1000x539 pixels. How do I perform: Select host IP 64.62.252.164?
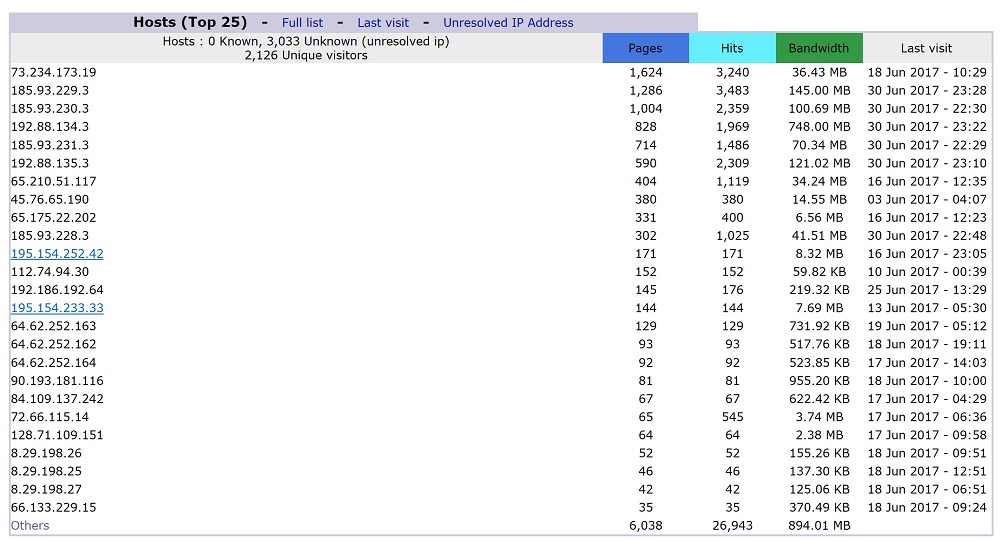pyautogui.click(x=54, y=363)
